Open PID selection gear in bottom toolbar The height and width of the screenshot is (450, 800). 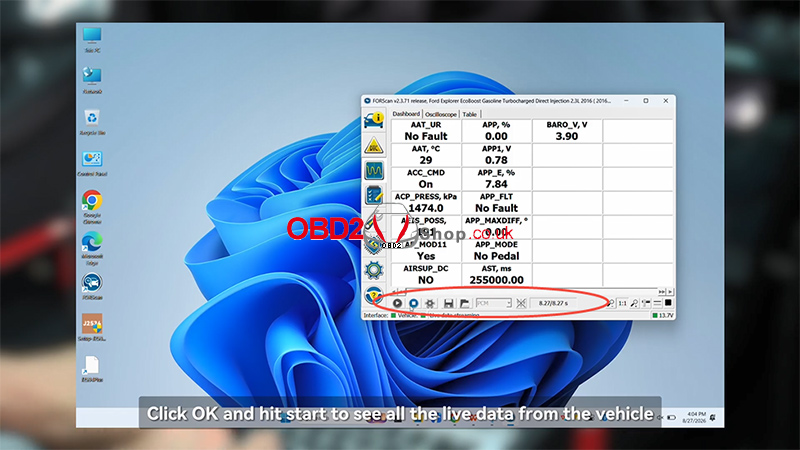tap(430, 303)
